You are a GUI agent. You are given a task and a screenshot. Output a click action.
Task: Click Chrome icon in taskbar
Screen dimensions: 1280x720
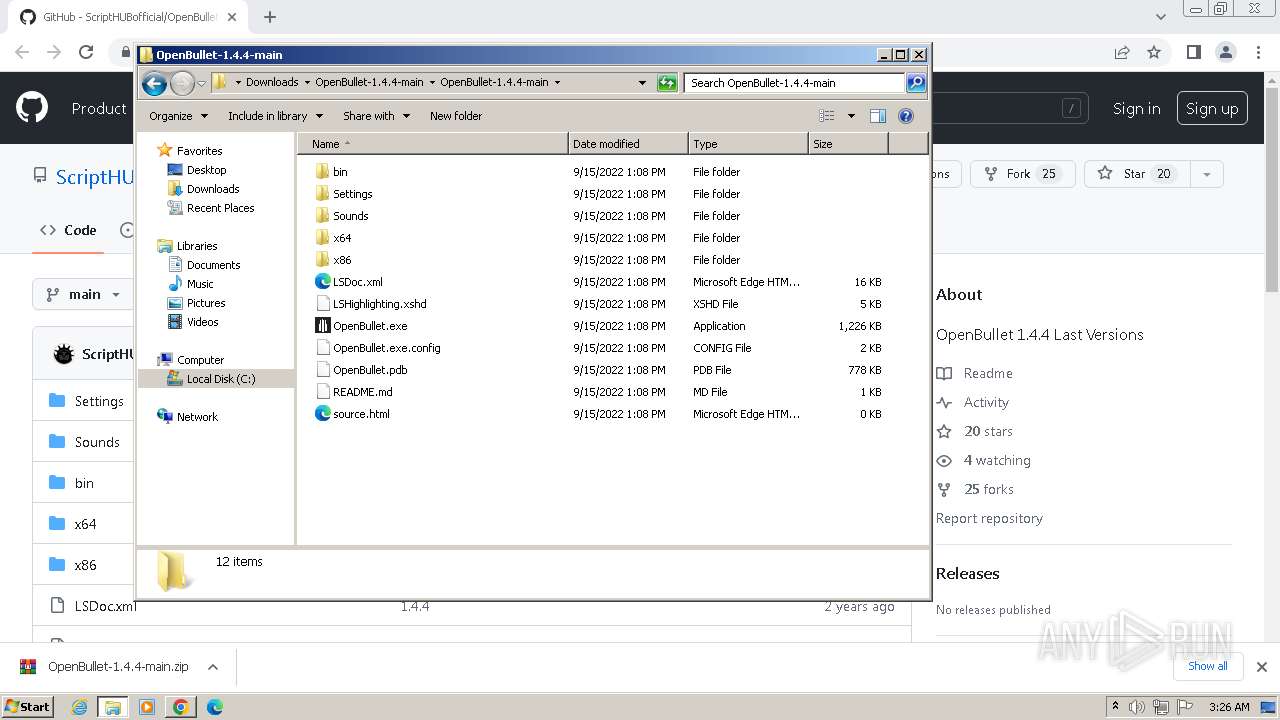coord(180,707)
